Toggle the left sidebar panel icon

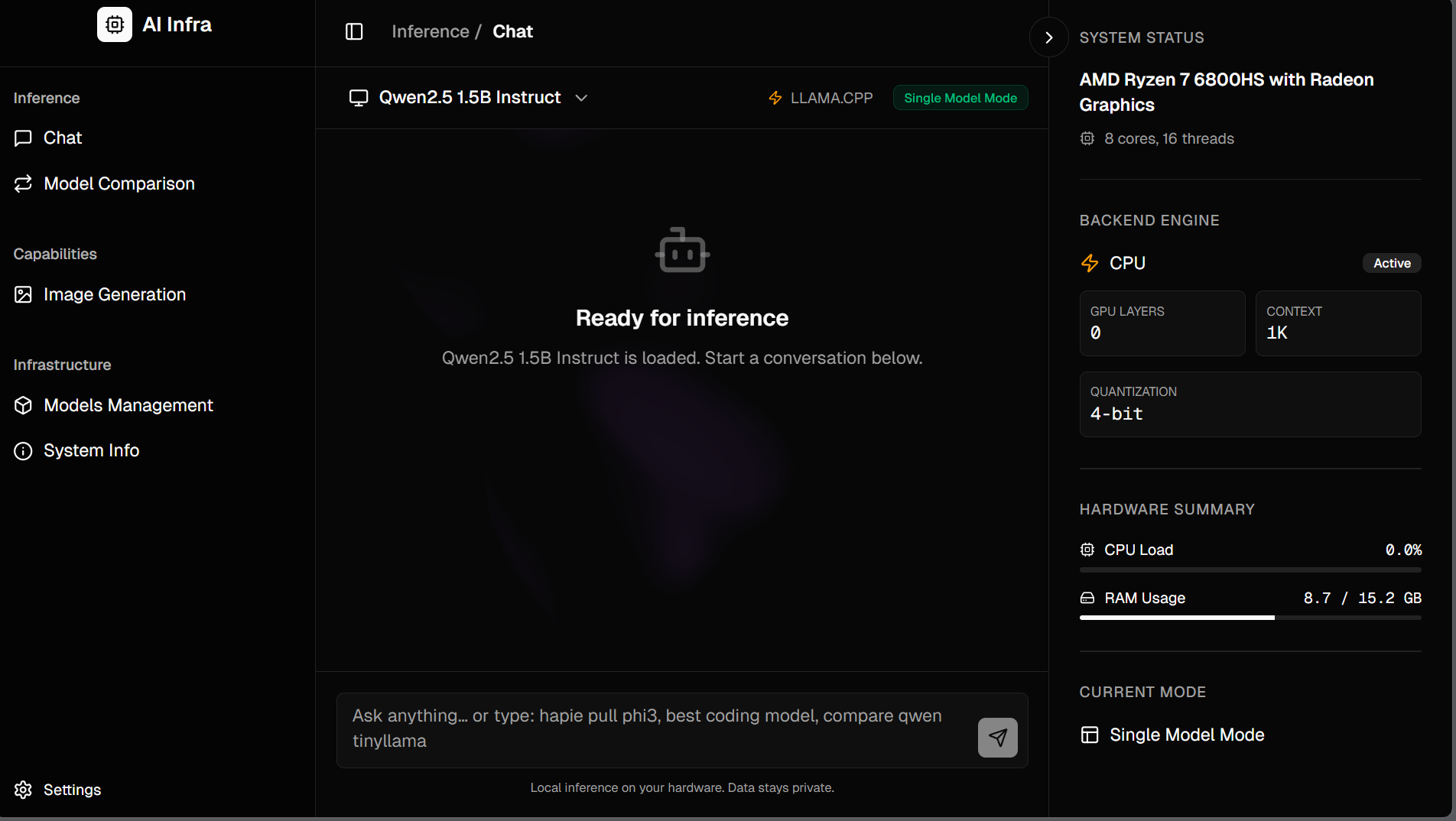[x=354, y=31]
